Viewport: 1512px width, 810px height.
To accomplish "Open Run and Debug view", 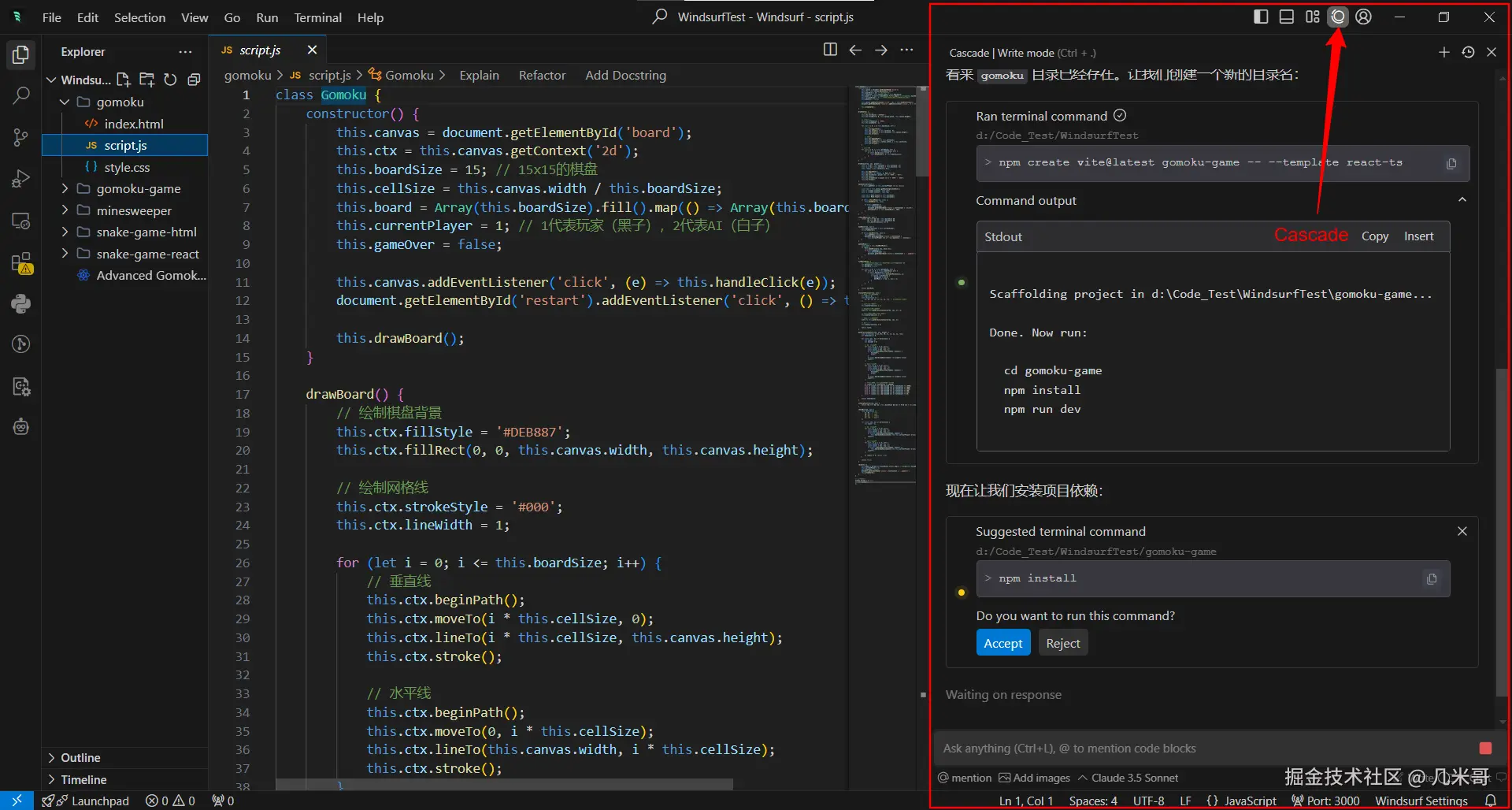I will tap(21, 180).
